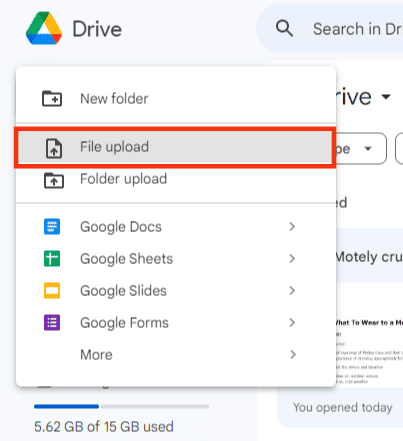The width and height of the screenshot is (403, 441).
Task: Click the blue Google Docs icon
Action: click(x=52, y=226)
